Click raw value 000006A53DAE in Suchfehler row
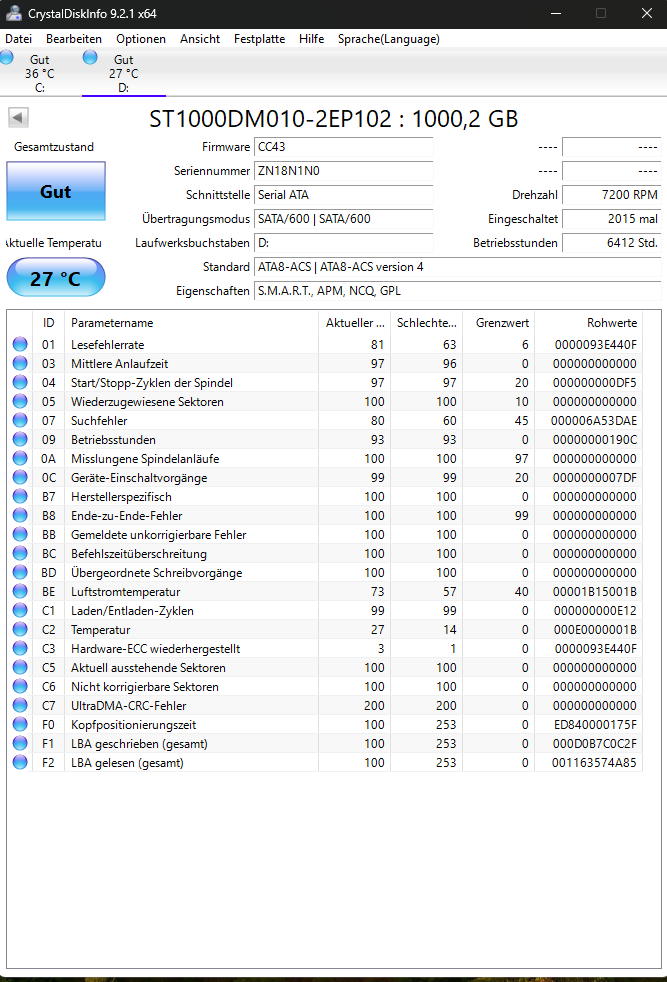This screenshot has width=667, height=982. pyautogui.click(x=594, y=421)
